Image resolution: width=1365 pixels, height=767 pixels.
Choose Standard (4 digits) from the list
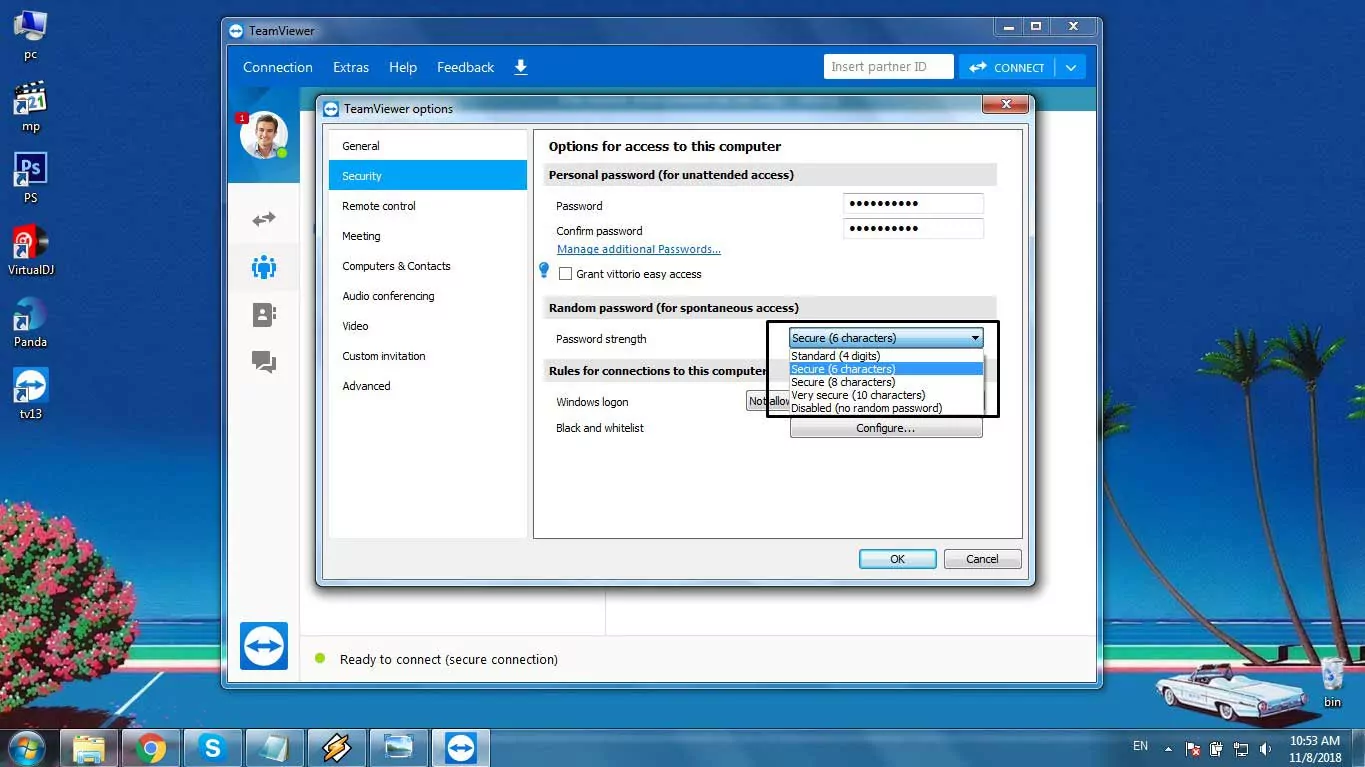pyautogui.click(x=886, y=356)
